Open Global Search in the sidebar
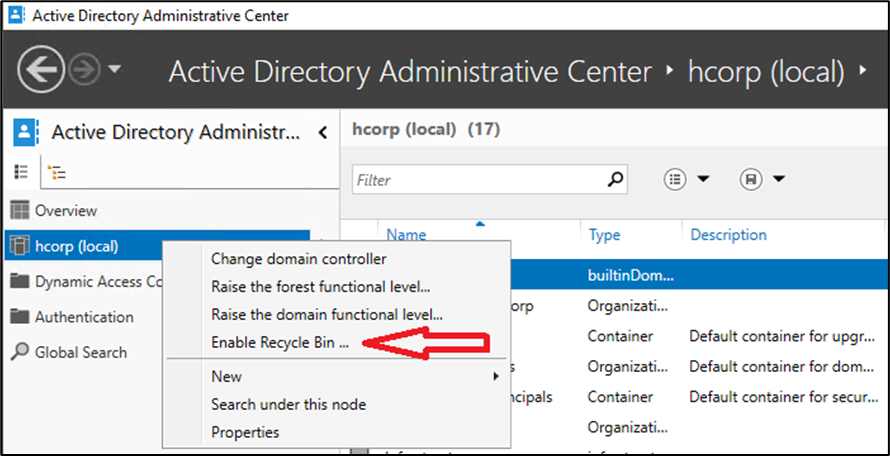The width and height of the screenshot is (890, 456). point(80,352)
